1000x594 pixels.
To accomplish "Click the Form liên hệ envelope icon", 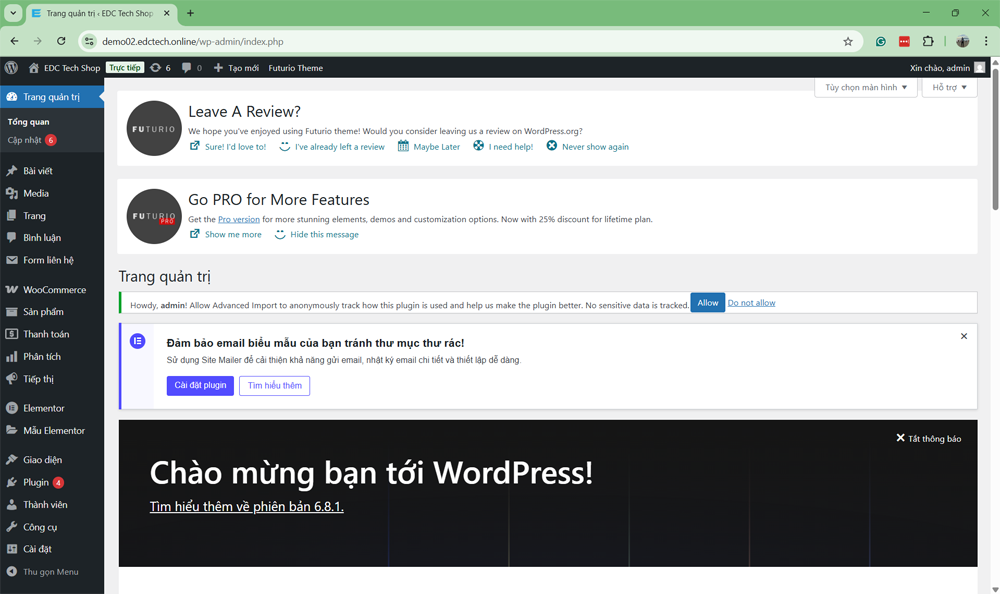I will point(11,260).
